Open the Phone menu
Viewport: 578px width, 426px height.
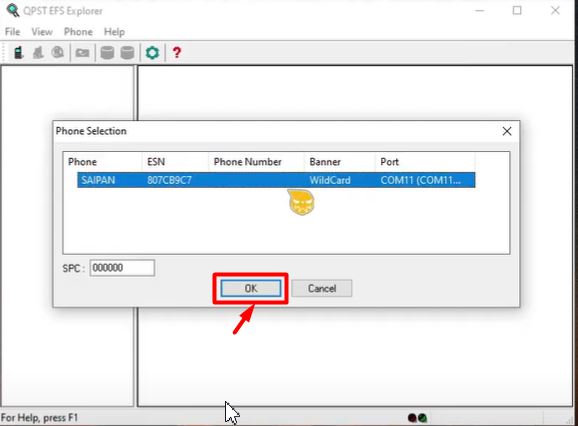(x=78, y=32)
